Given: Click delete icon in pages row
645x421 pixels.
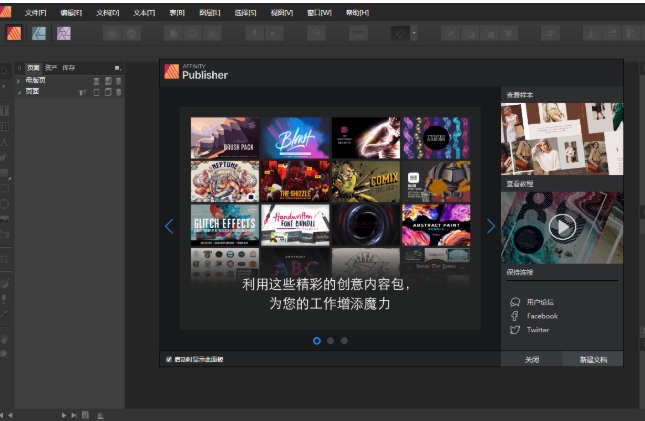Looking at the screenshot, I should [x=118, y=92].
